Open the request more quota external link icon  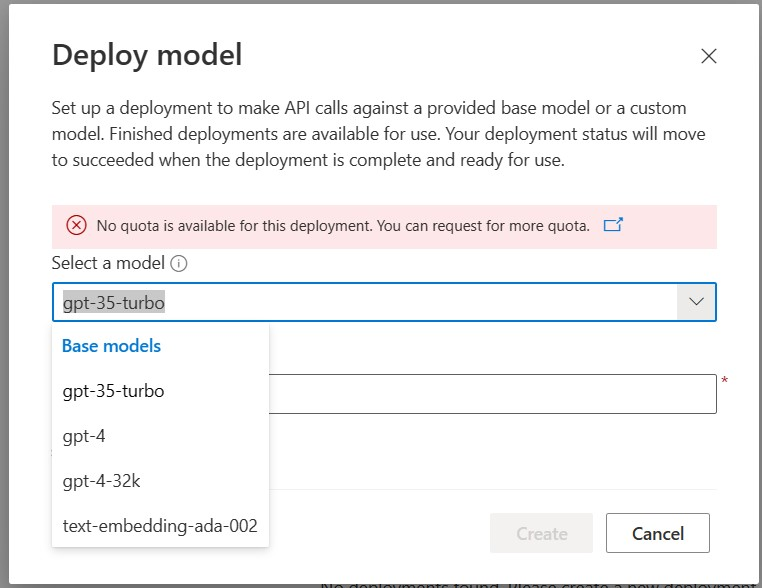click(614, 225)
